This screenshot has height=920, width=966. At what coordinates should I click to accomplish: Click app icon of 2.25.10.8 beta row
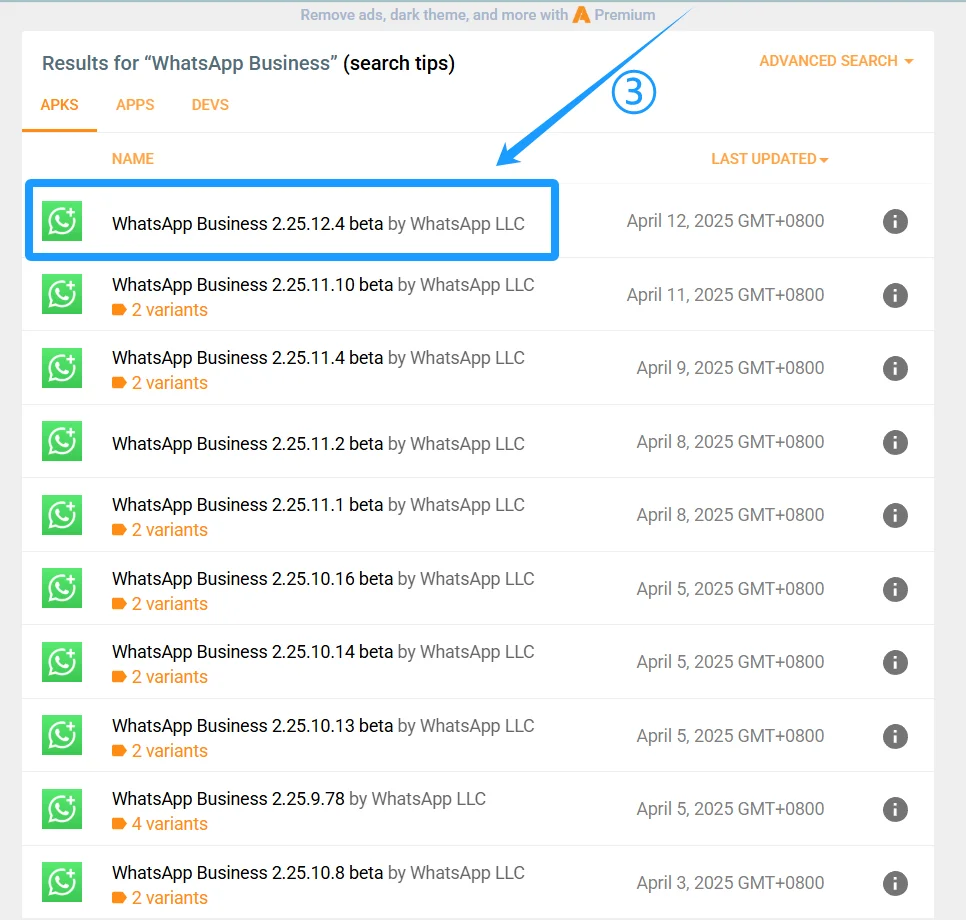62,882
